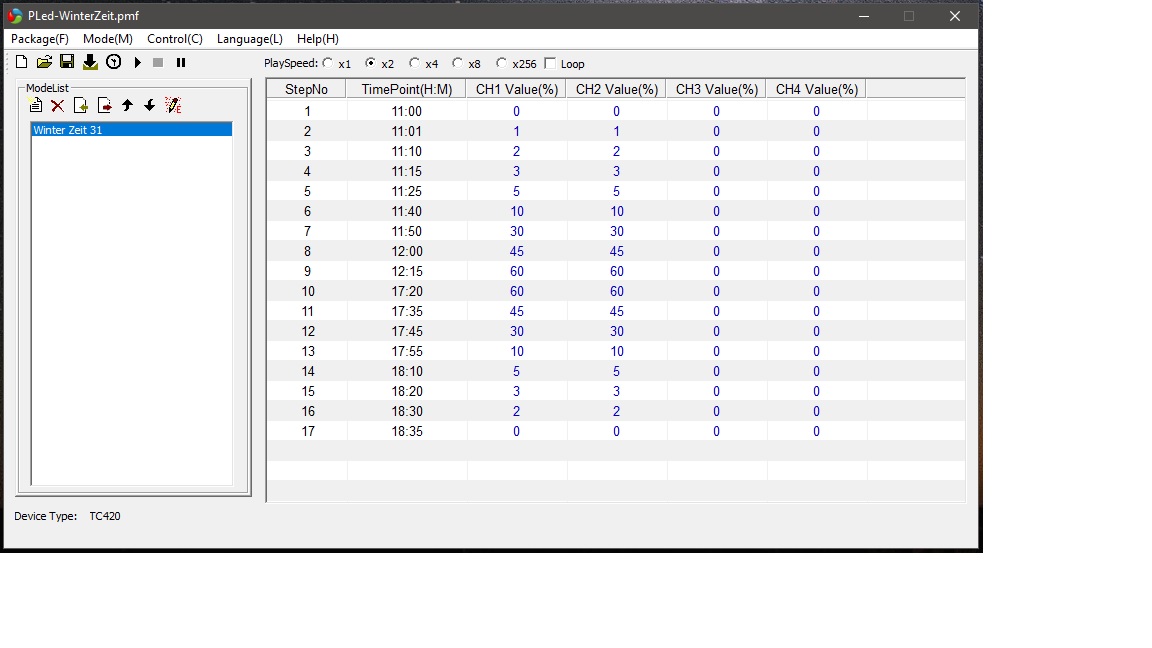Viewport: 1152px width, 648px height.
Task: Click the clock time-sync icon
Action: tap(114, 62)
